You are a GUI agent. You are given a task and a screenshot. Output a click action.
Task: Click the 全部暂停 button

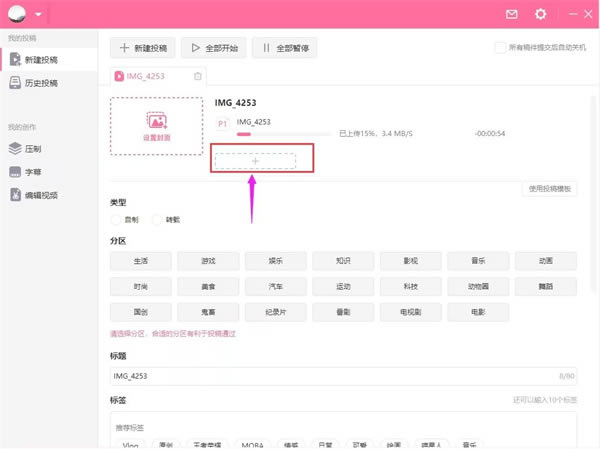pos(284,48)
